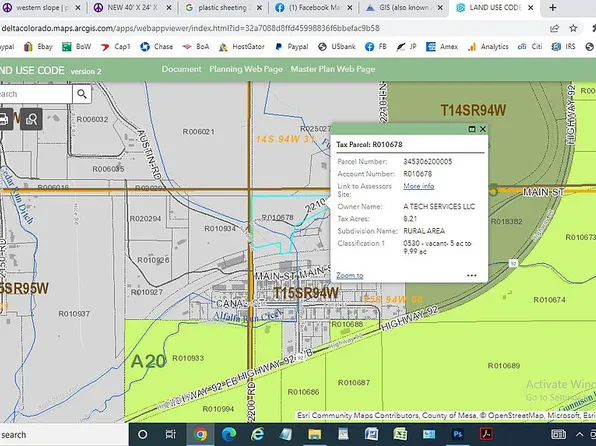Open a new browser tab
The image size is (596, 446).
(553, 8)
